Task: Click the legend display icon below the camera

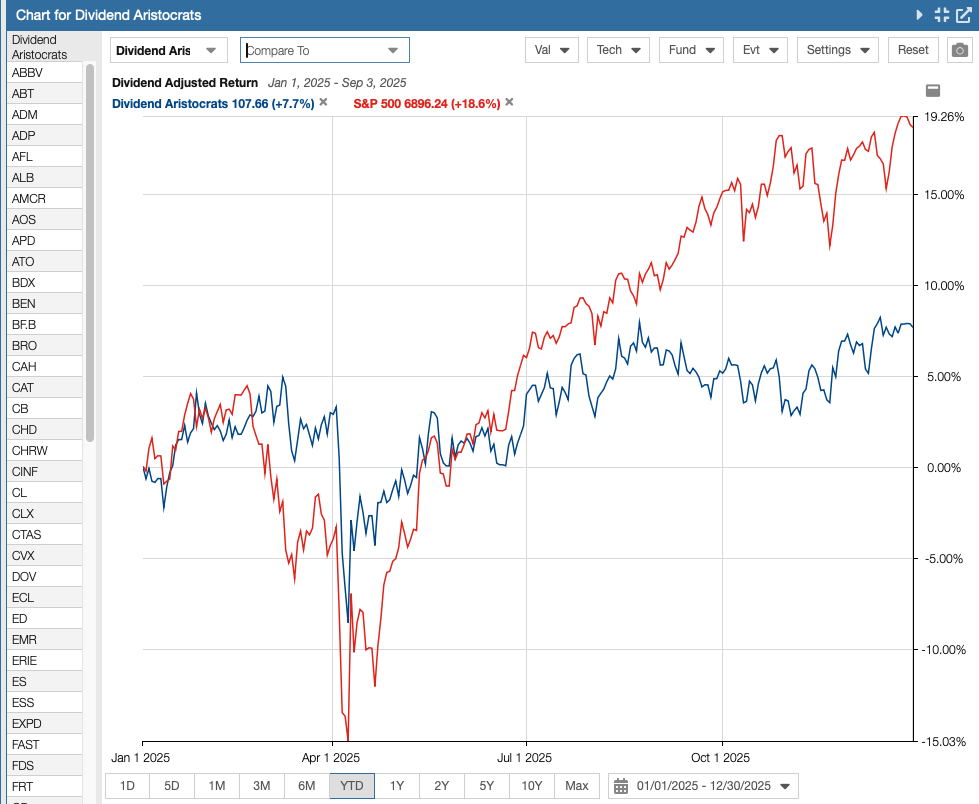Action: coord(933,90)
